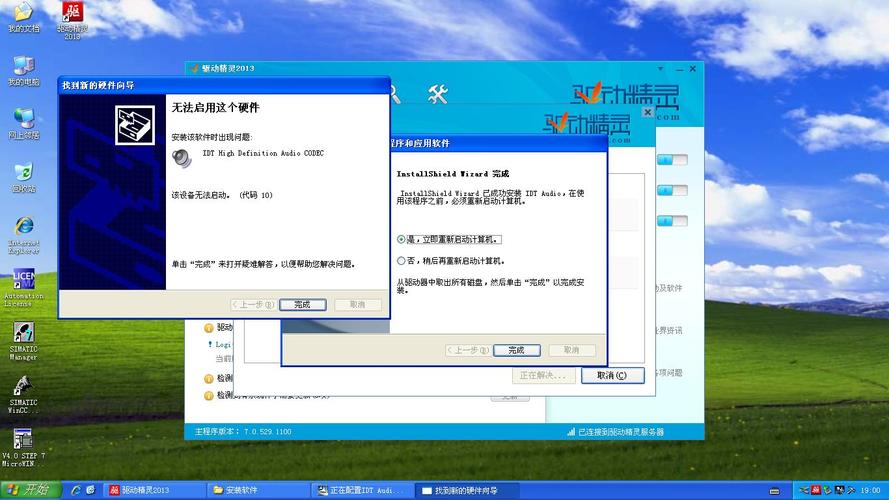Click IDT High Definition Audio CODEC text
Image resolution: width=889 pixels, height=500 pixels.
[x=263, y=153]
